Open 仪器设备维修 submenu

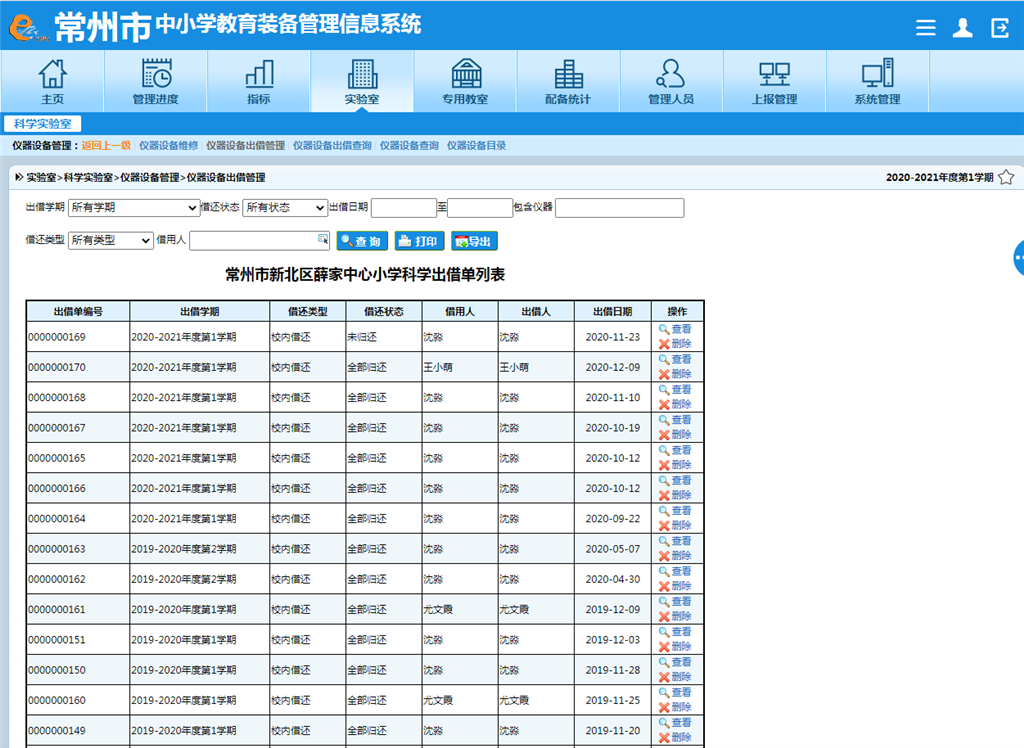[168, 146]
